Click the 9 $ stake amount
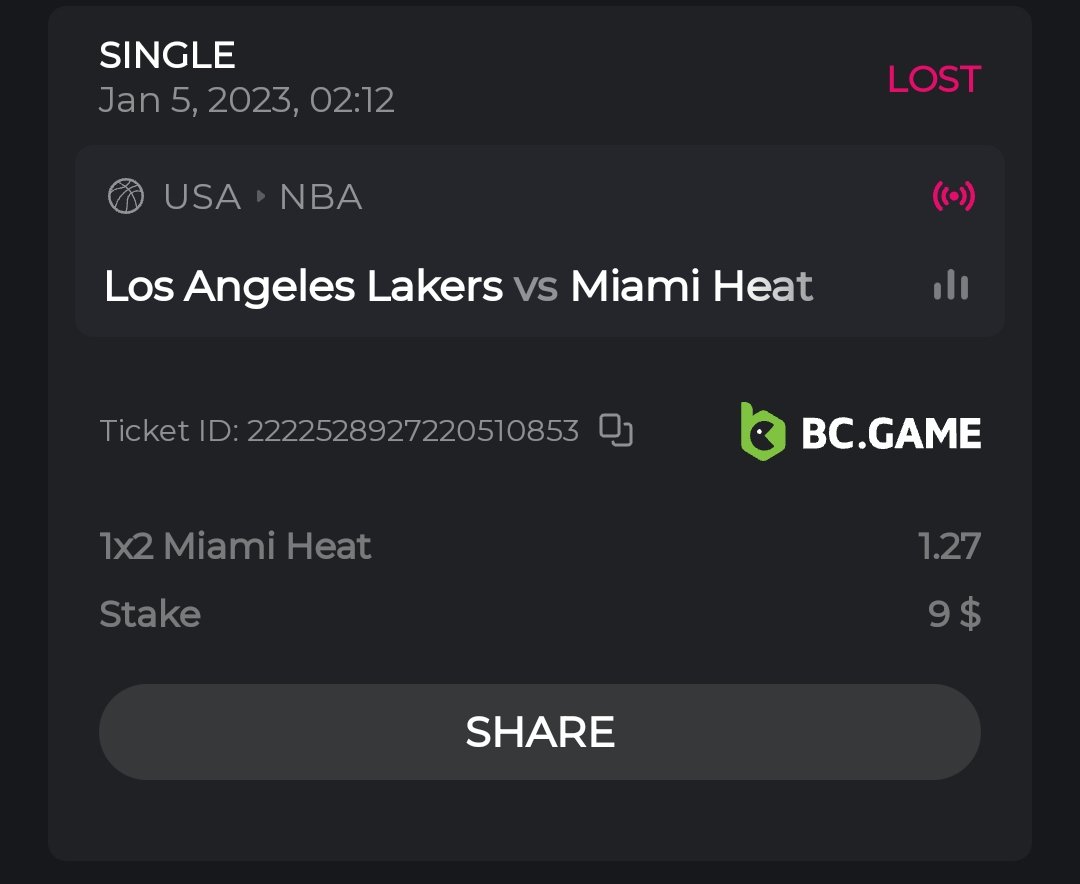The image size is (1080, 884). click(x=954, y=614)
